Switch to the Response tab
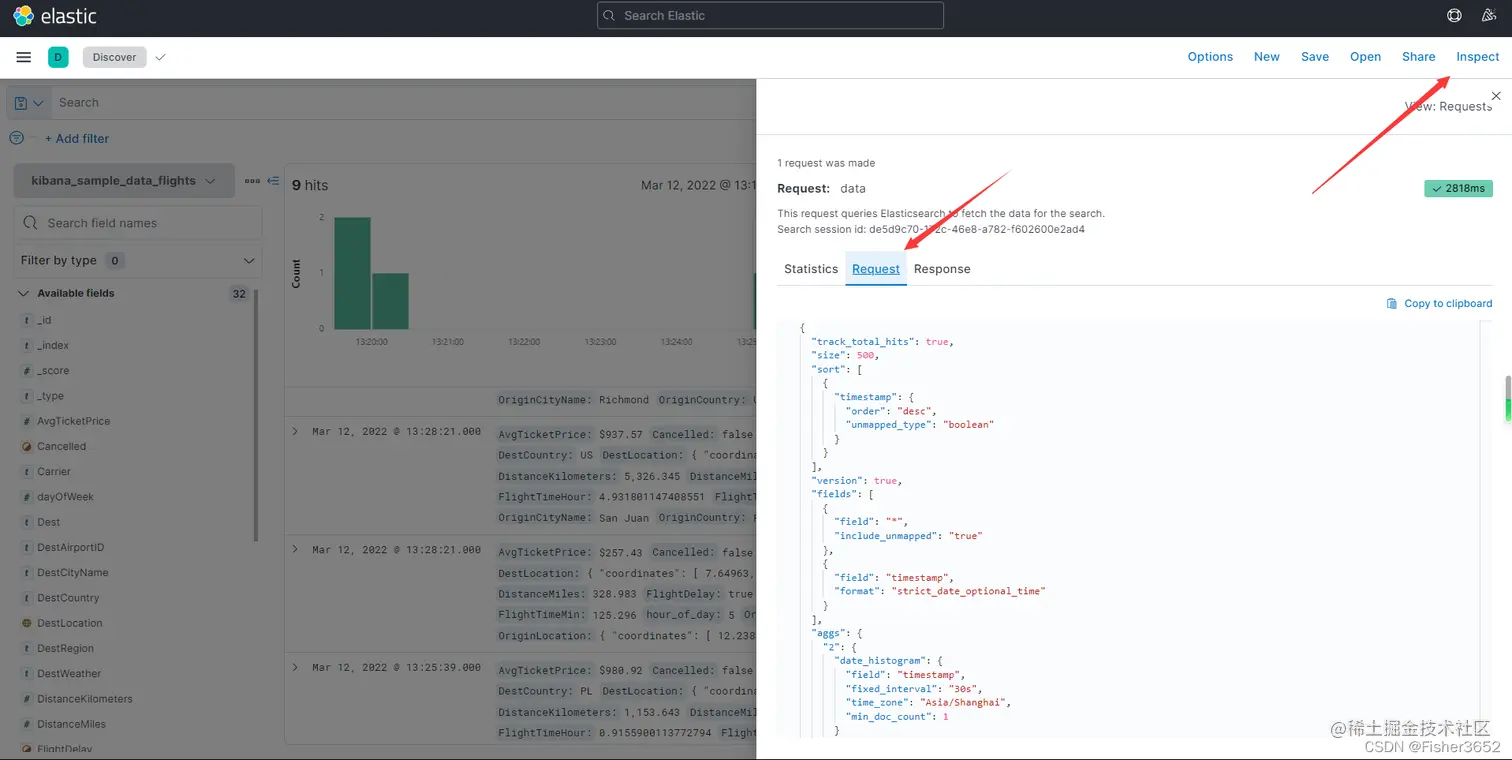The image size is (1512, 760). pos(942,269)
